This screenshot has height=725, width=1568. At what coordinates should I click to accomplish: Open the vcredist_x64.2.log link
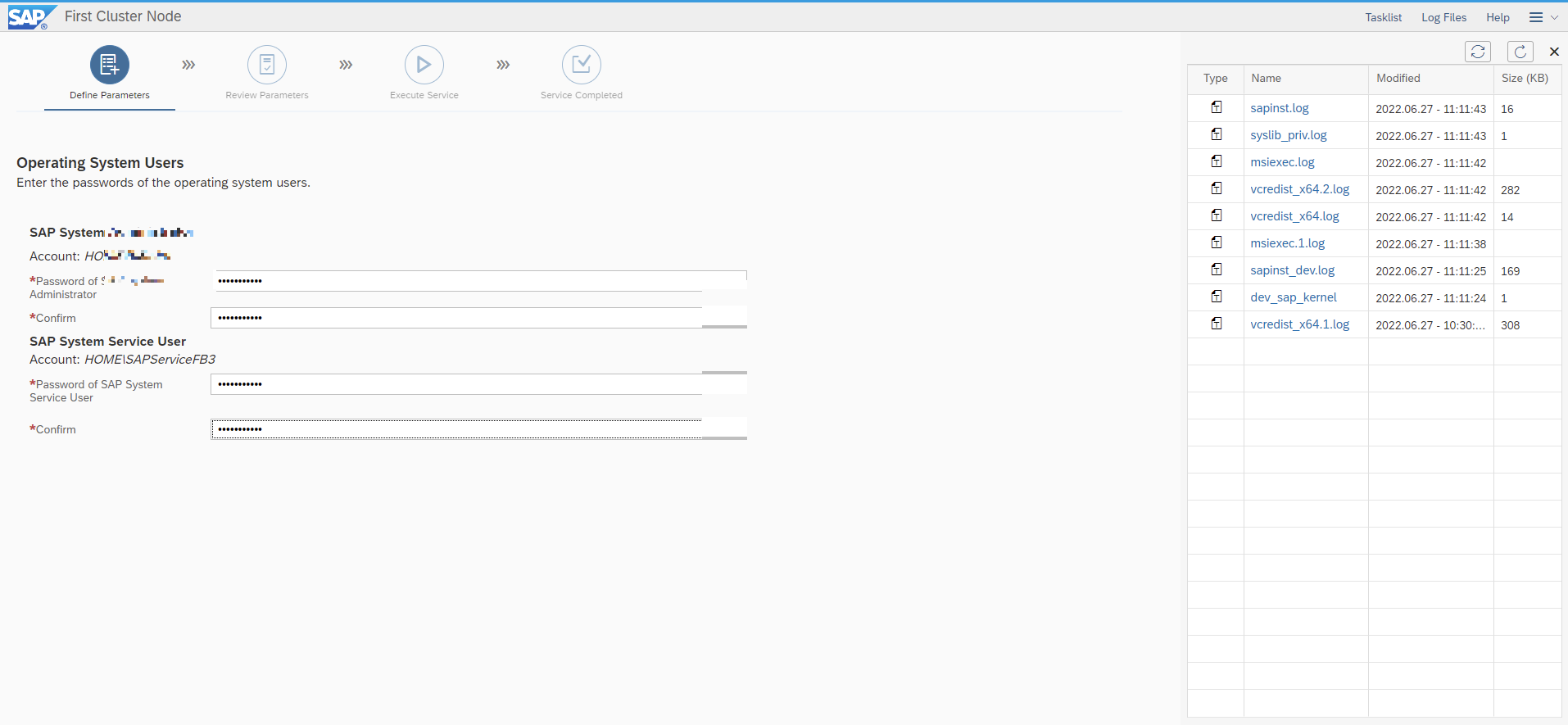[1299, 189]
